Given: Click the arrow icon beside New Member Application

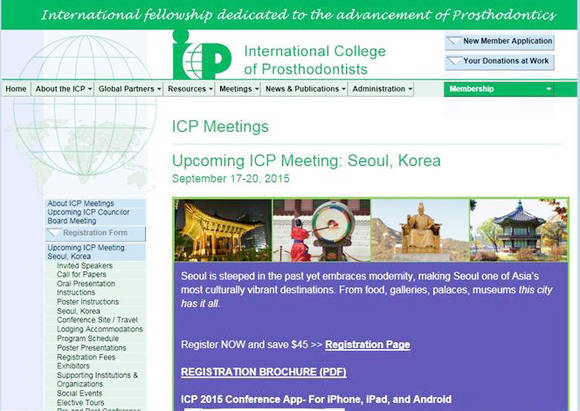Looking at the screenshot, I should pyautogui.click(x=454, y=40).
